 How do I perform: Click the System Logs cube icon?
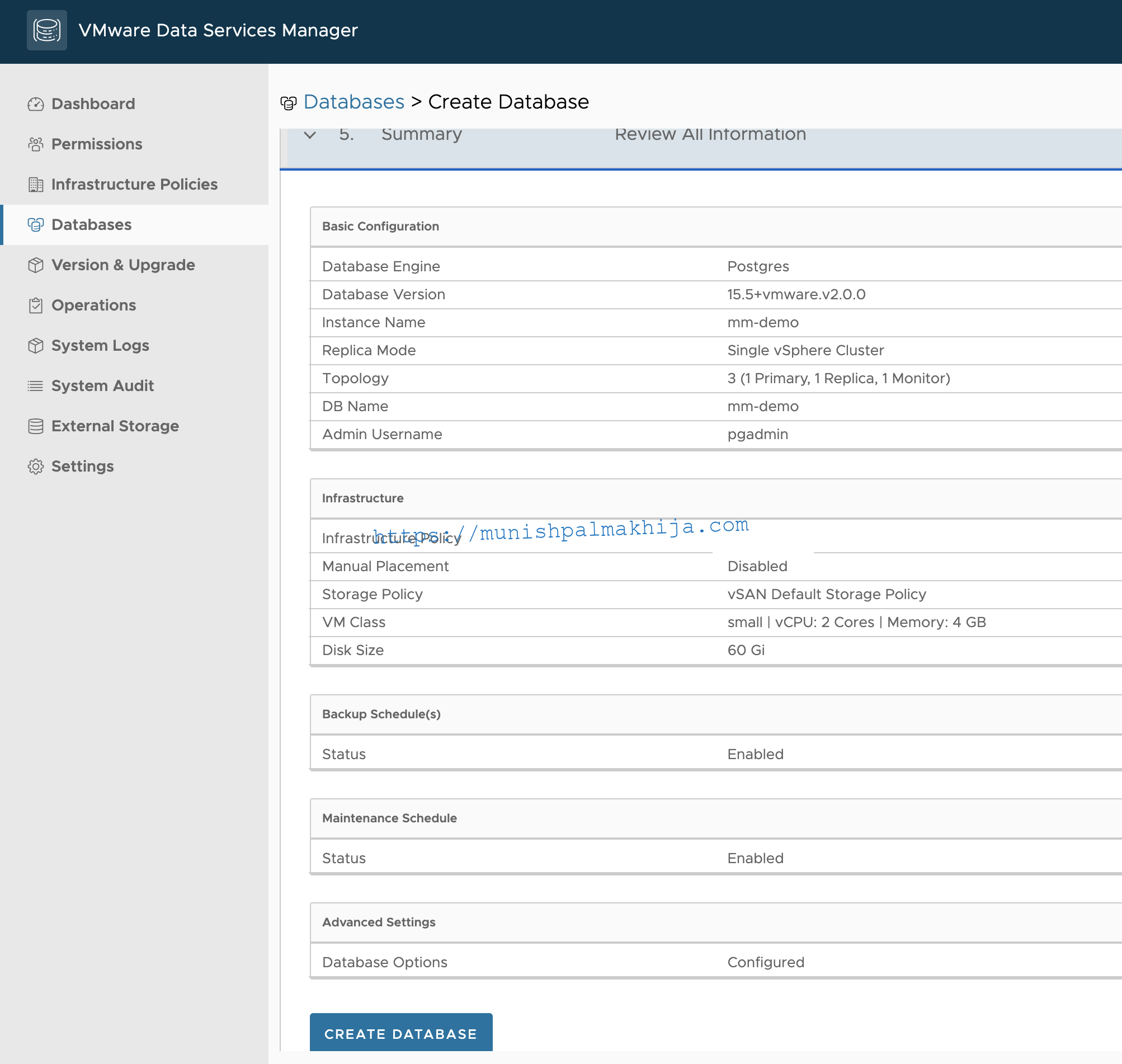pyautogui.click(x=36, y=346)
